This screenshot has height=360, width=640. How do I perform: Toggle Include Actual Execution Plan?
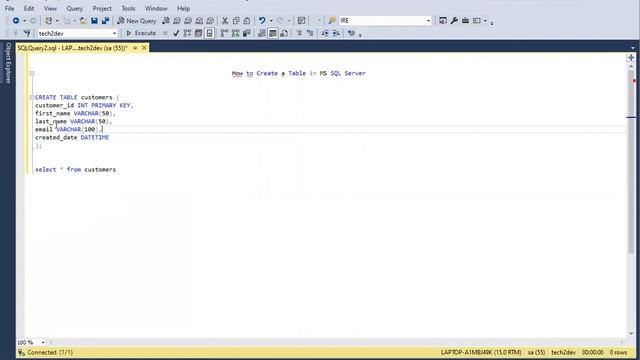[x=224, y=33]
